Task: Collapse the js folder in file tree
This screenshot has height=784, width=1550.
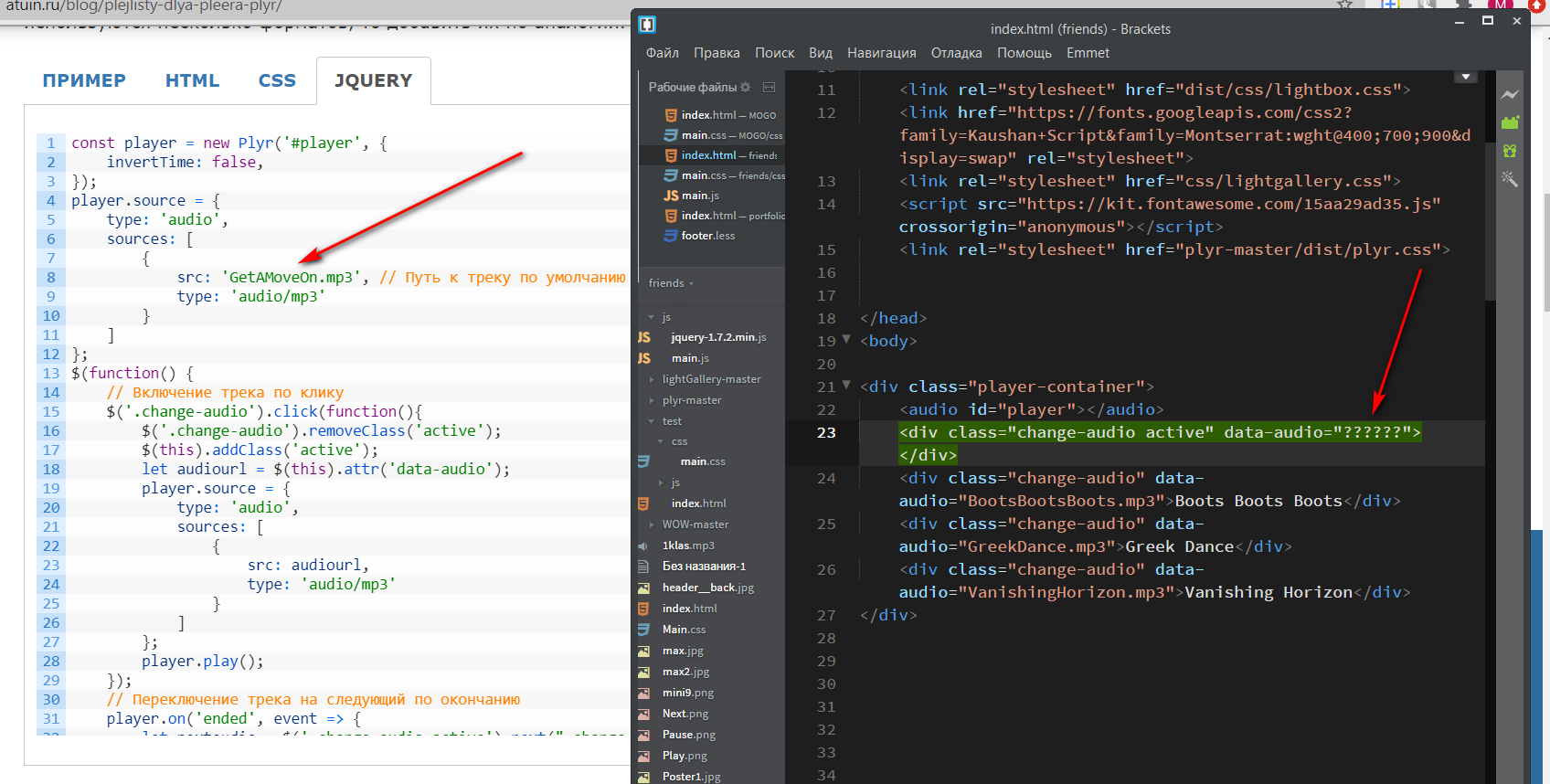Action: [651, 317]
